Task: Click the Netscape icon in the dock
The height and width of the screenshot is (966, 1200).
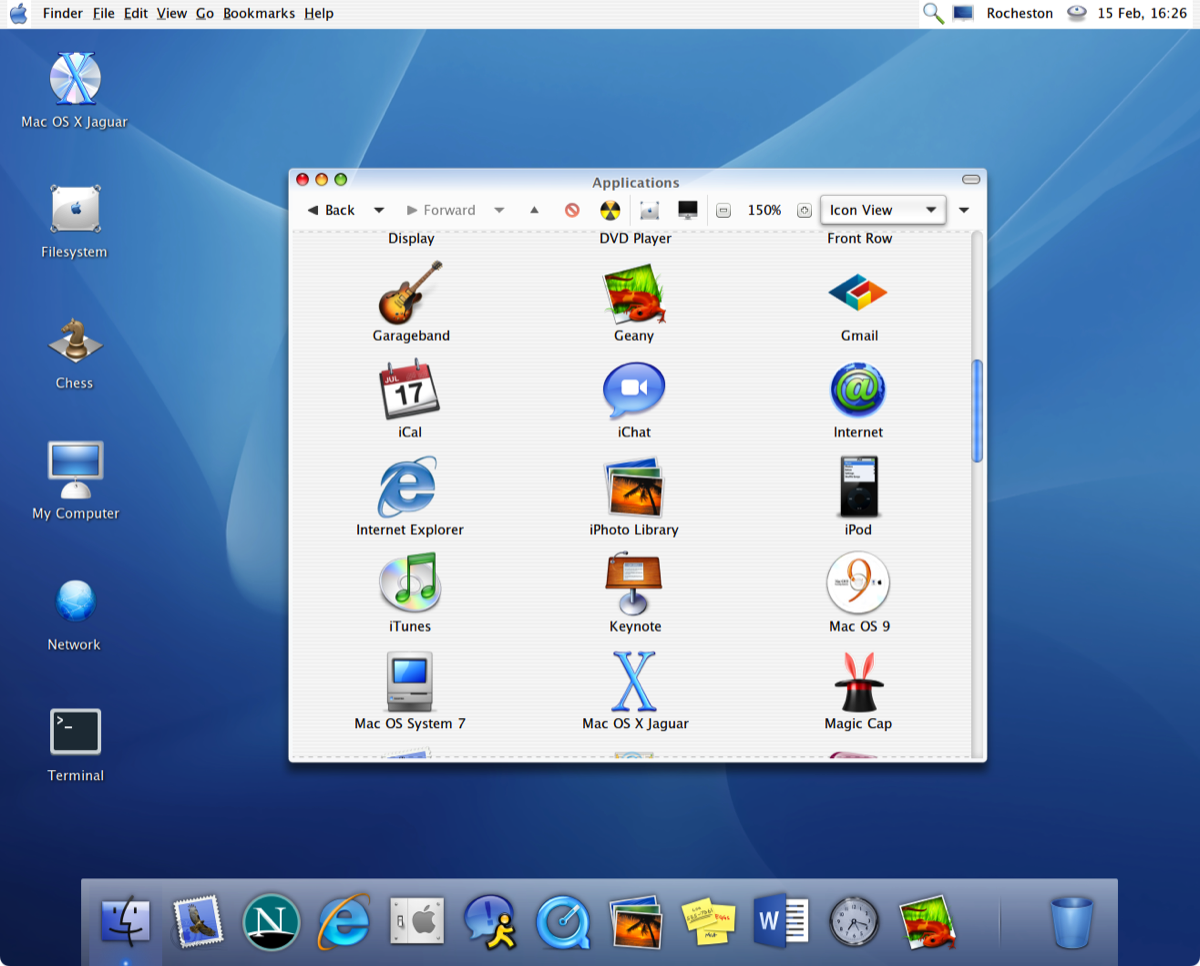Action: (x=271, y=921)
